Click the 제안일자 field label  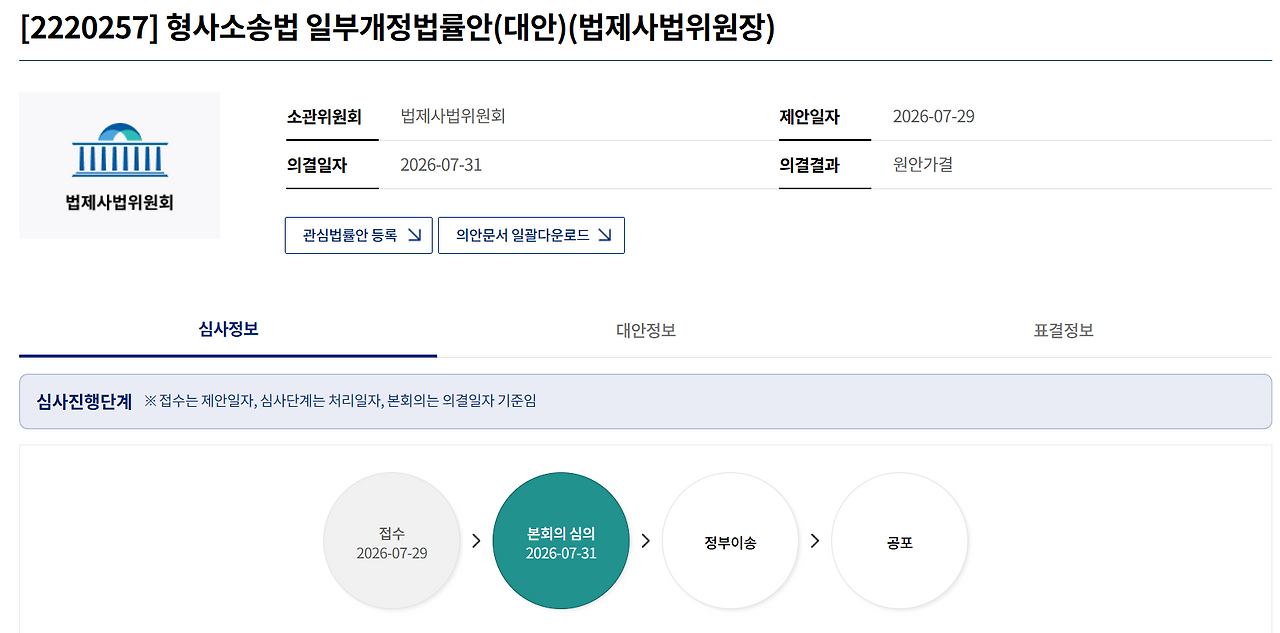(810, 117)
